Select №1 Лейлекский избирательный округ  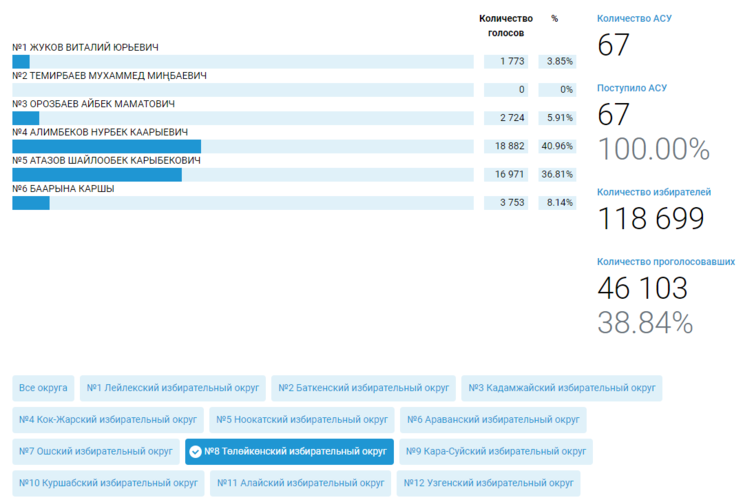[173, 388]
